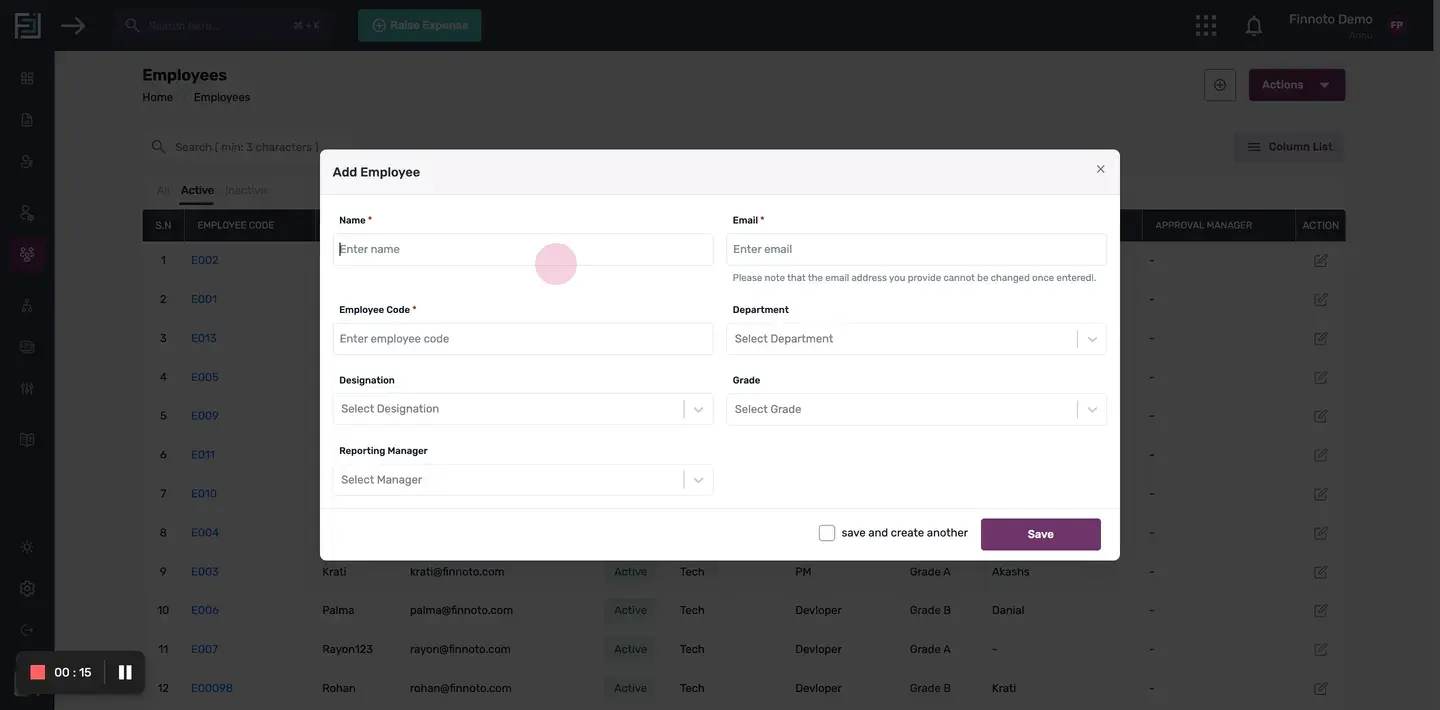This screenshot has width=1440, height=710.
Task: Click edit icon for Palma's row
Action: pyautogui.click(x=1320, y=610)
